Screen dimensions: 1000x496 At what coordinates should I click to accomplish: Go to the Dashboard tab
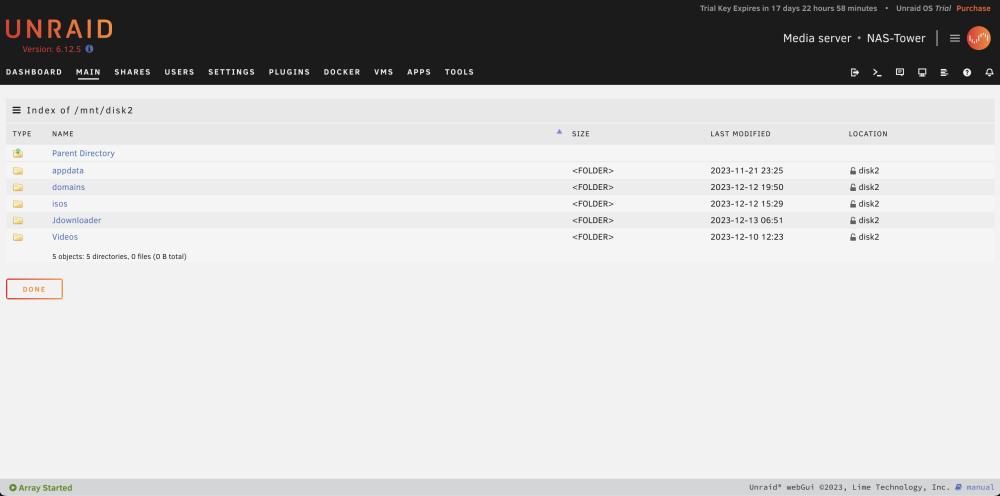pos(34,72)
